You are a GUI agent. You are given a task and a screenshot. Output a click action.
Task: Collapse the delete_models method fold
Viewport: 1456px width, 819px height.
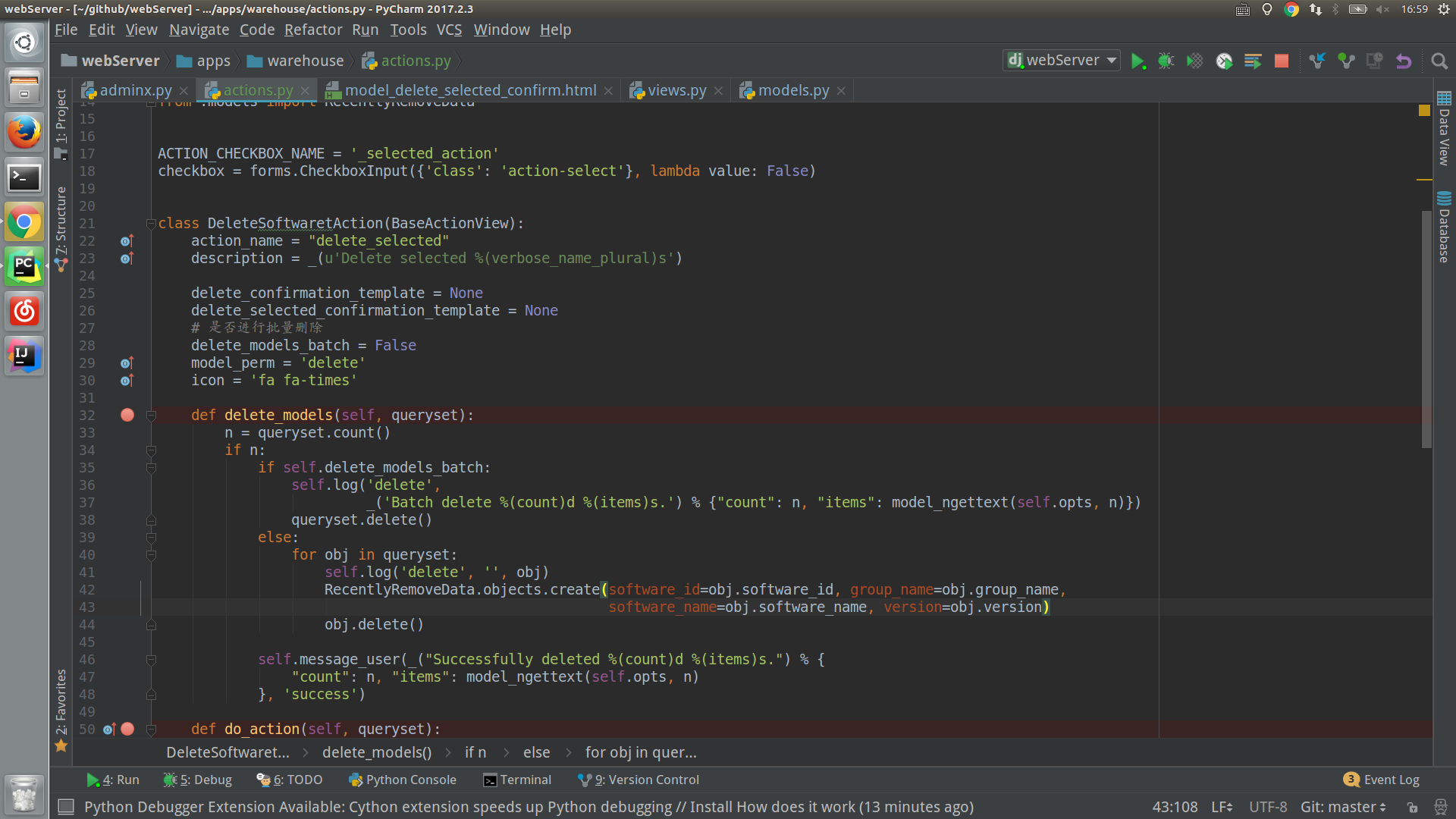(x=151, y=415)
